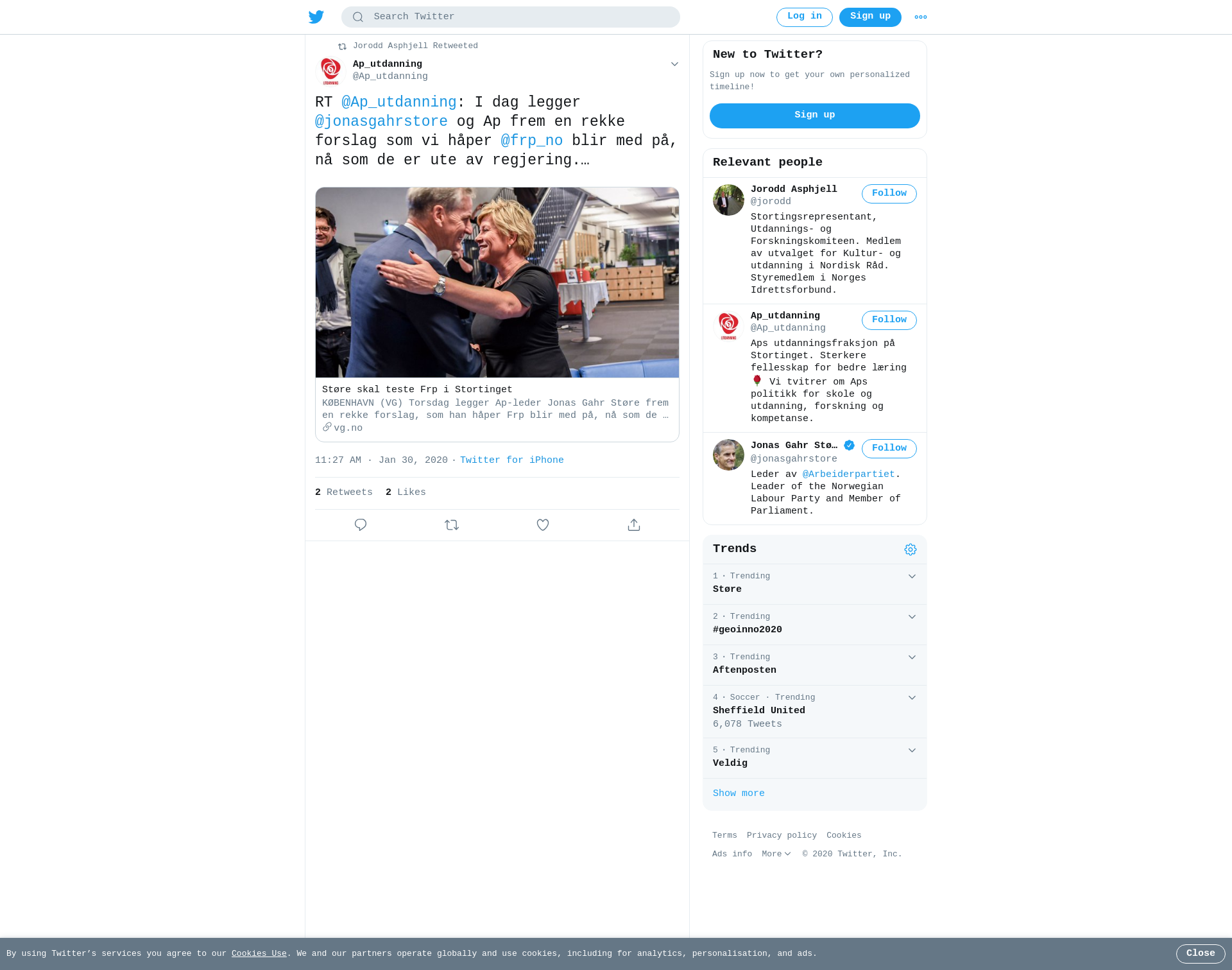Expand the tweet options chevron
This screenshot has width=1232, height=970.
point(674,64)
